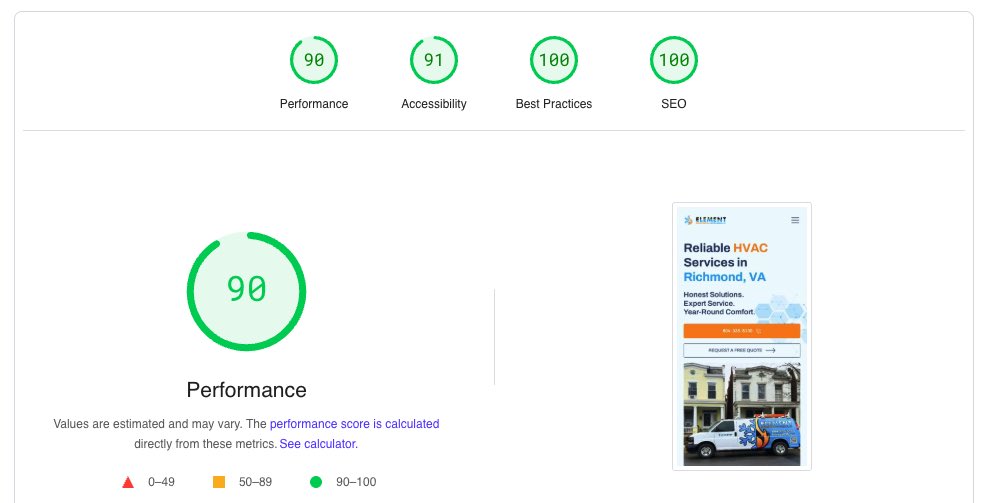Click the 'Accessibility' label
987x503 pixels.
(x=434, y=104)
